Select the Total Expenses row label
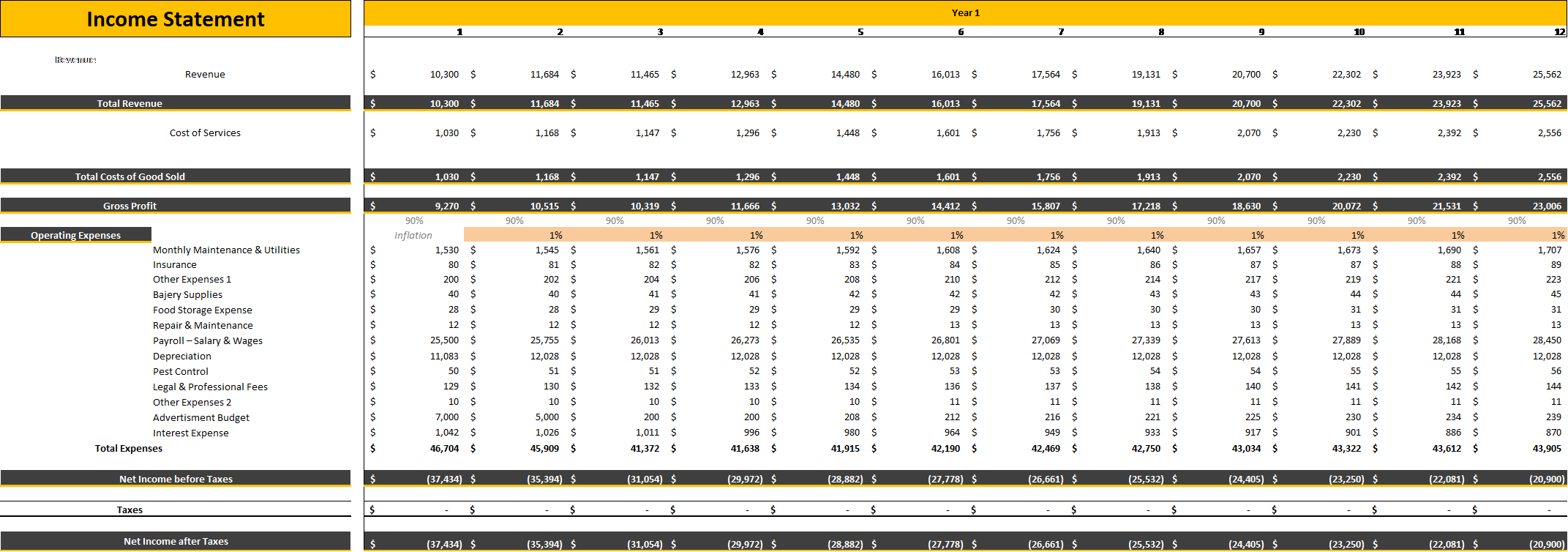This screenshot has height=552, width=1568. click(129, 448)
